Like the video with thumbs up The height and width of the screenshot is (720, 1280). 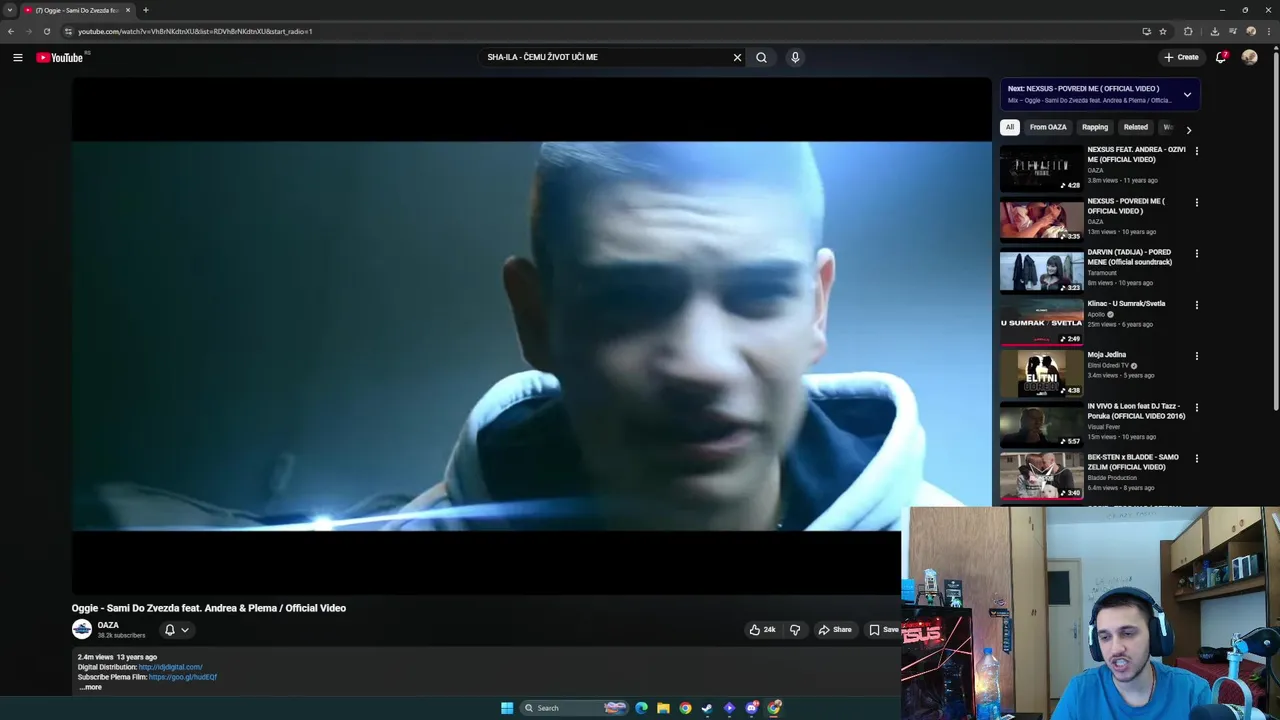[762, 630]
